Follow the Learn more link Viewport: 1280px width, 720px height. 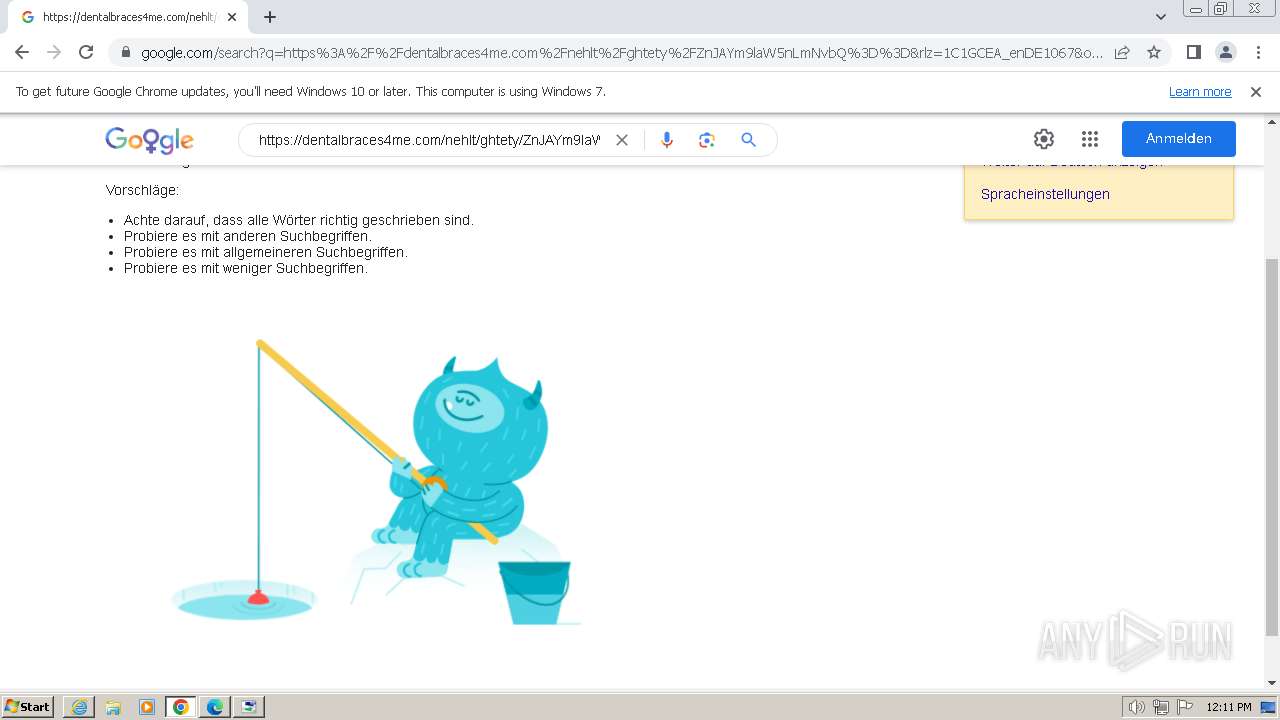[x=1200, y=92]
